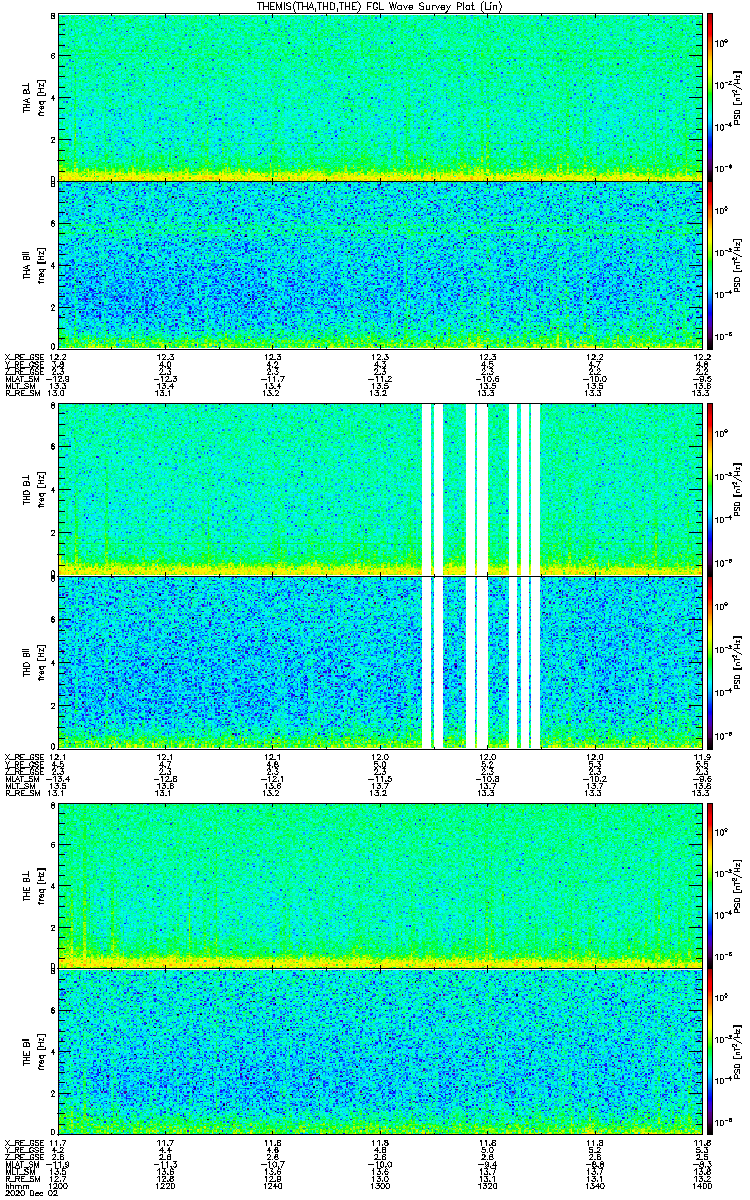
Task: Select the THD B∥ spectrogram panel
Action: (378, 662)
